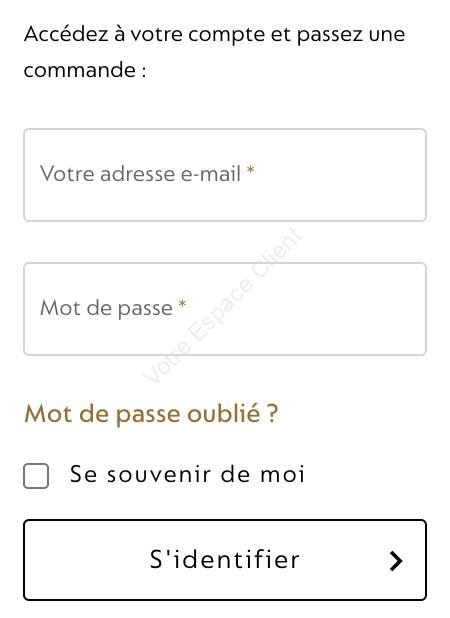Click the S'identifier button
450x618 pixels.
click(x=225, y=560)
